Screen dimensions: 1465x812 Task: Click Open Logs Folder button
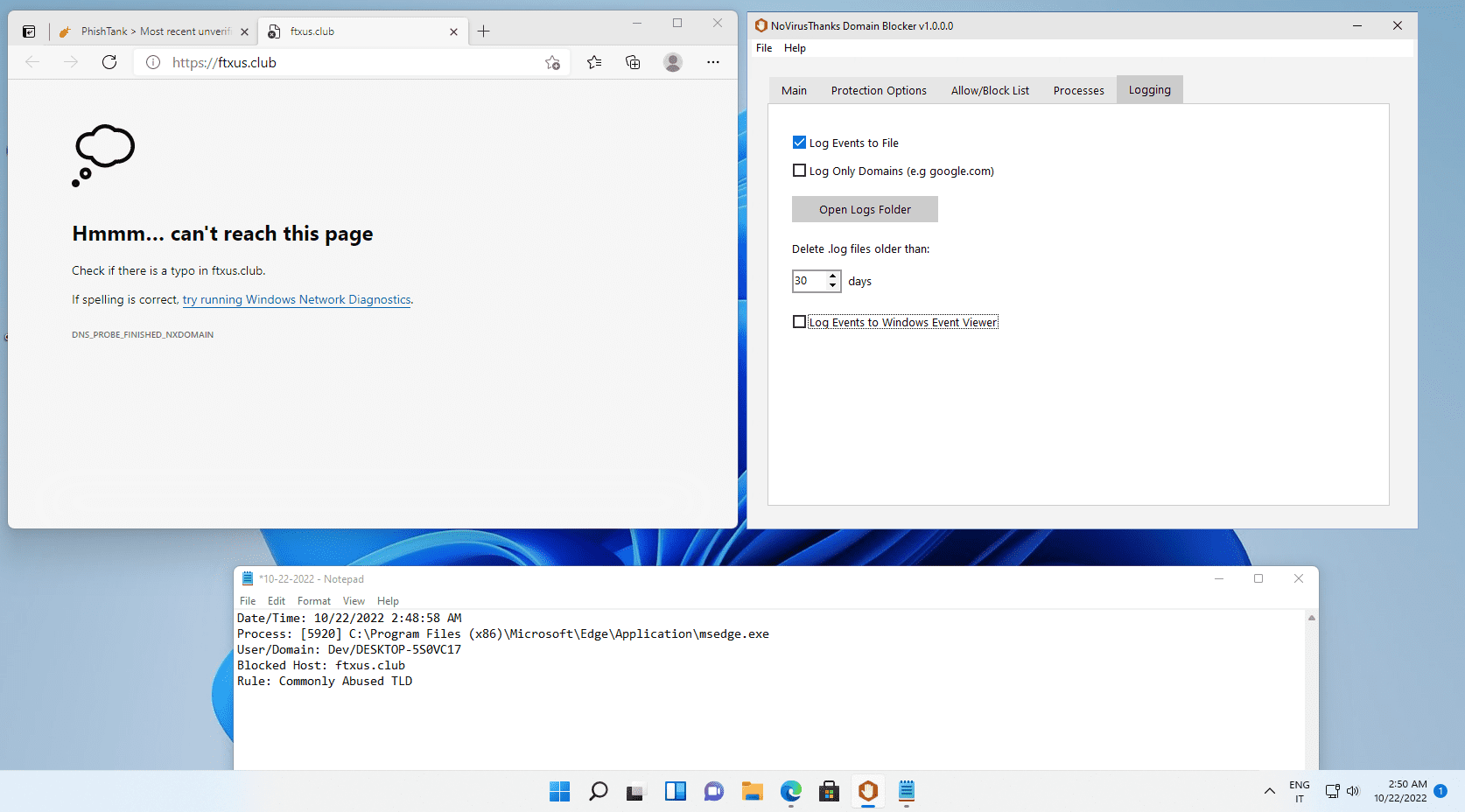pyautogui.click(x=865, y=209)
